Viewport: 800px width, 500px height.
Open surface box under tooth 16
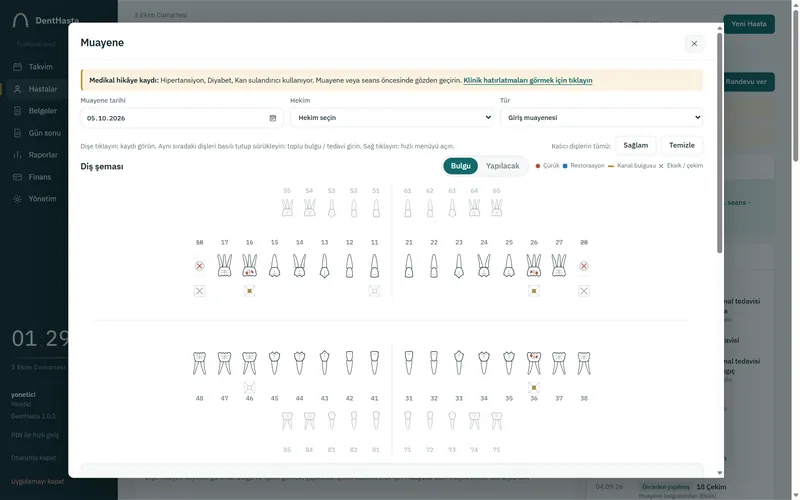tap(249, 291)
